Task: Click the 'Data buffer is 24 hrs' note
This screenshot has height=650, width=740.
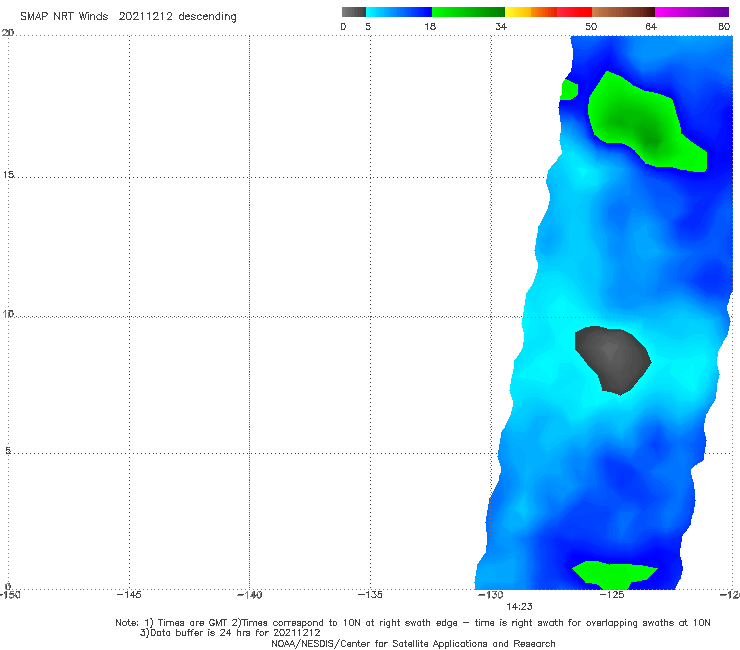Action: point(230,633)
